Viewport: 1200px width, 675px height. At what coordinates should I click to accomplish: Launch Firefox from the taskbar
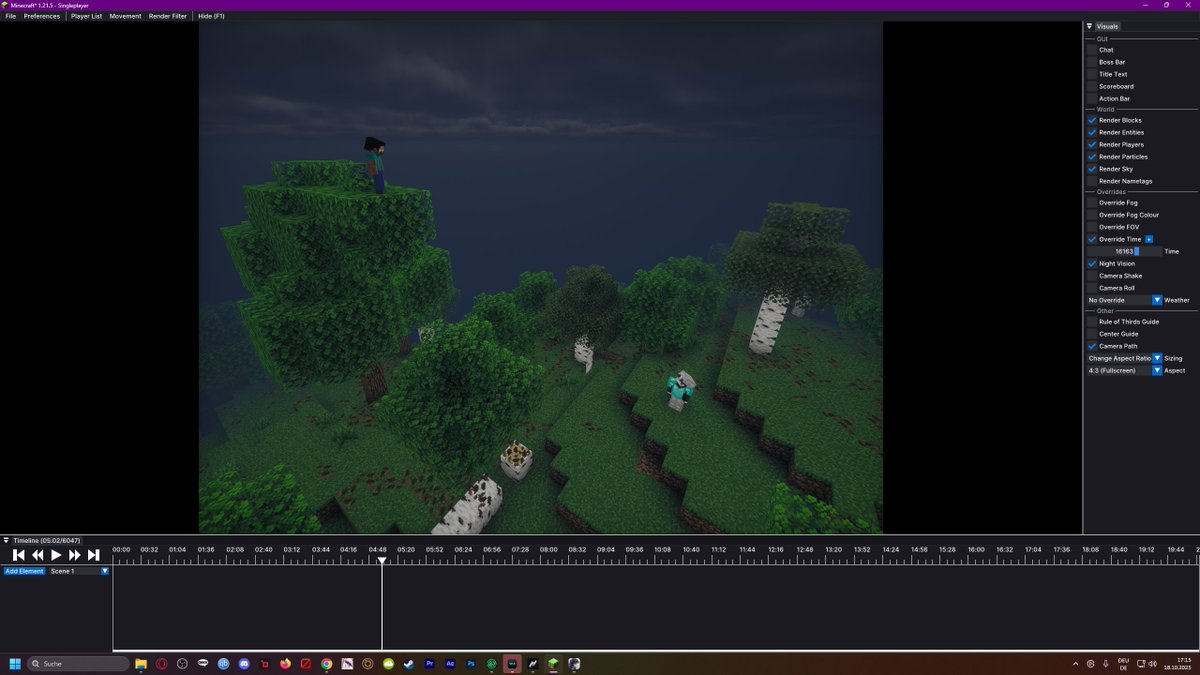pos(285,663)
